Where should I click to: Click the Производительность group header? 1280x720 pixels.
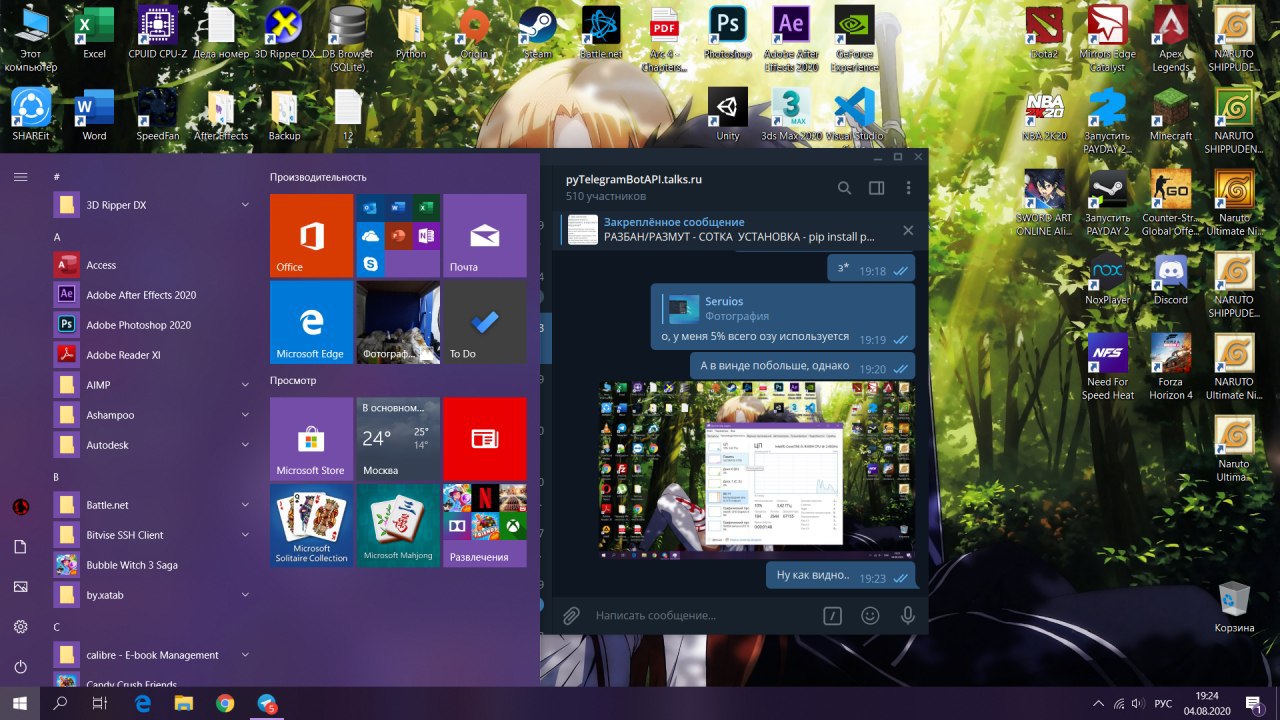(318, 177)
